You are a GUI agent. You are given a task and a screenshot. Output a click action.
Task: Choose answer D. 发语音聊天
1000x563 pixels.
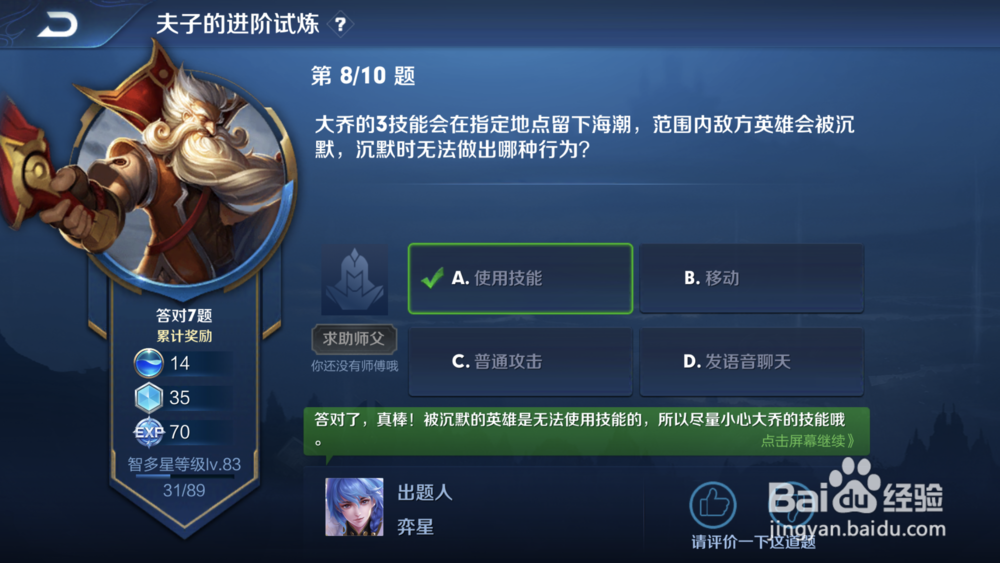click(x=752, y=362)
